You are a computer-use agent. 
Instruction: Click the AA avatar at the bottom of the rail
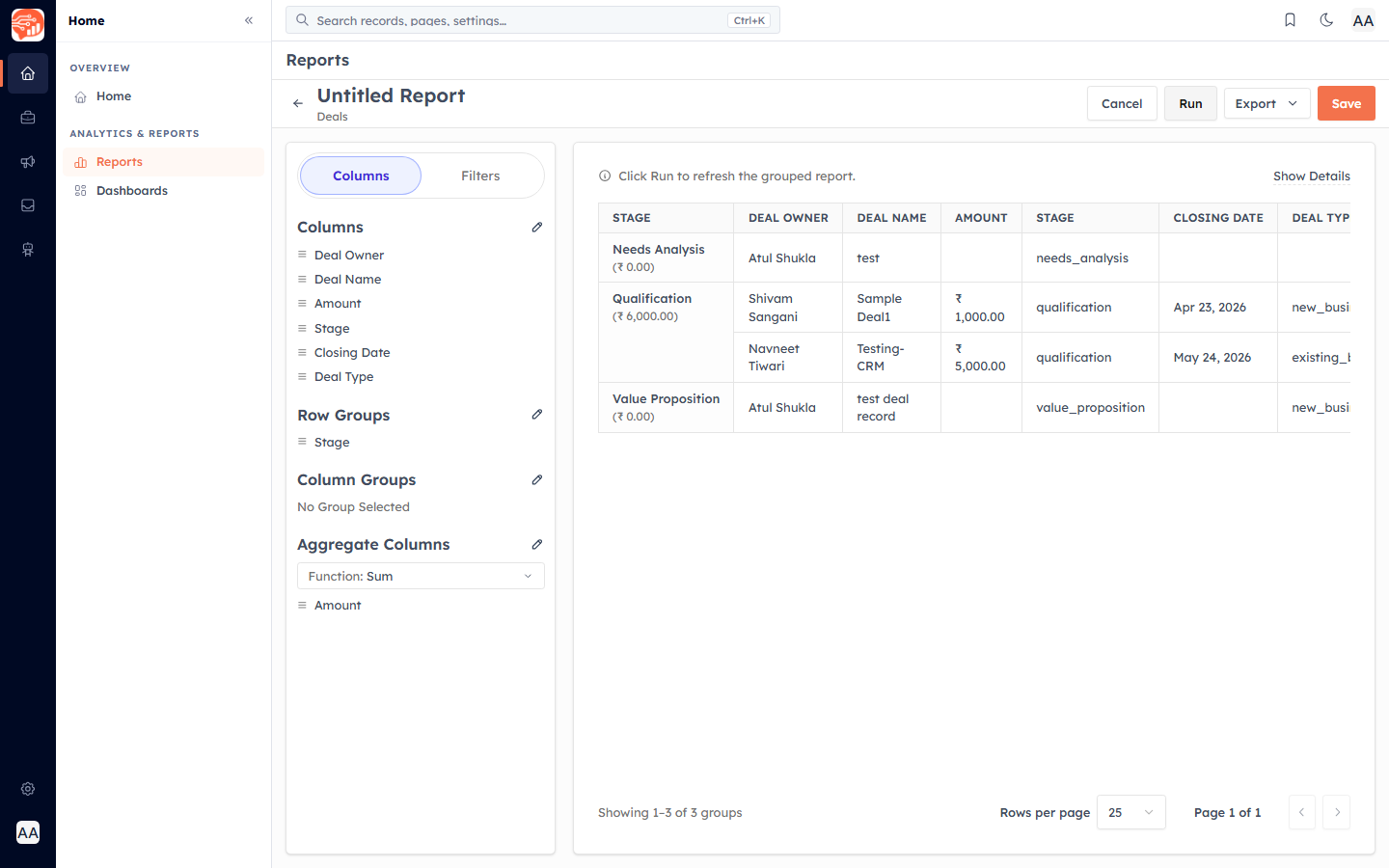(x=28, y=832)
